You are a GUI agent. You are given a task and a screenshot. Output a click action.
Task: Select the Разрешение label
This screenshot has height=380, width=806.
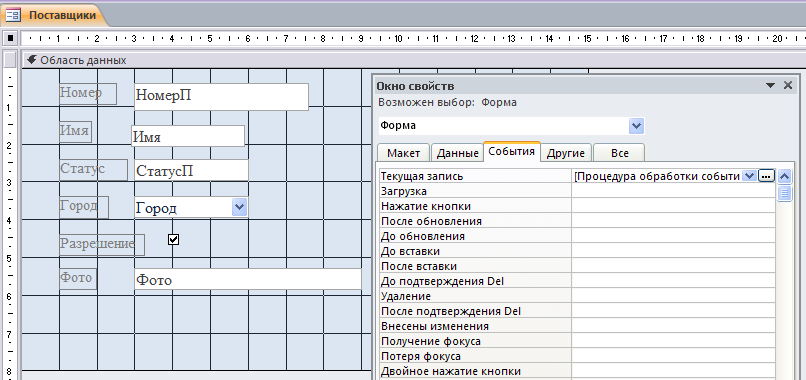tap(102, 245)
